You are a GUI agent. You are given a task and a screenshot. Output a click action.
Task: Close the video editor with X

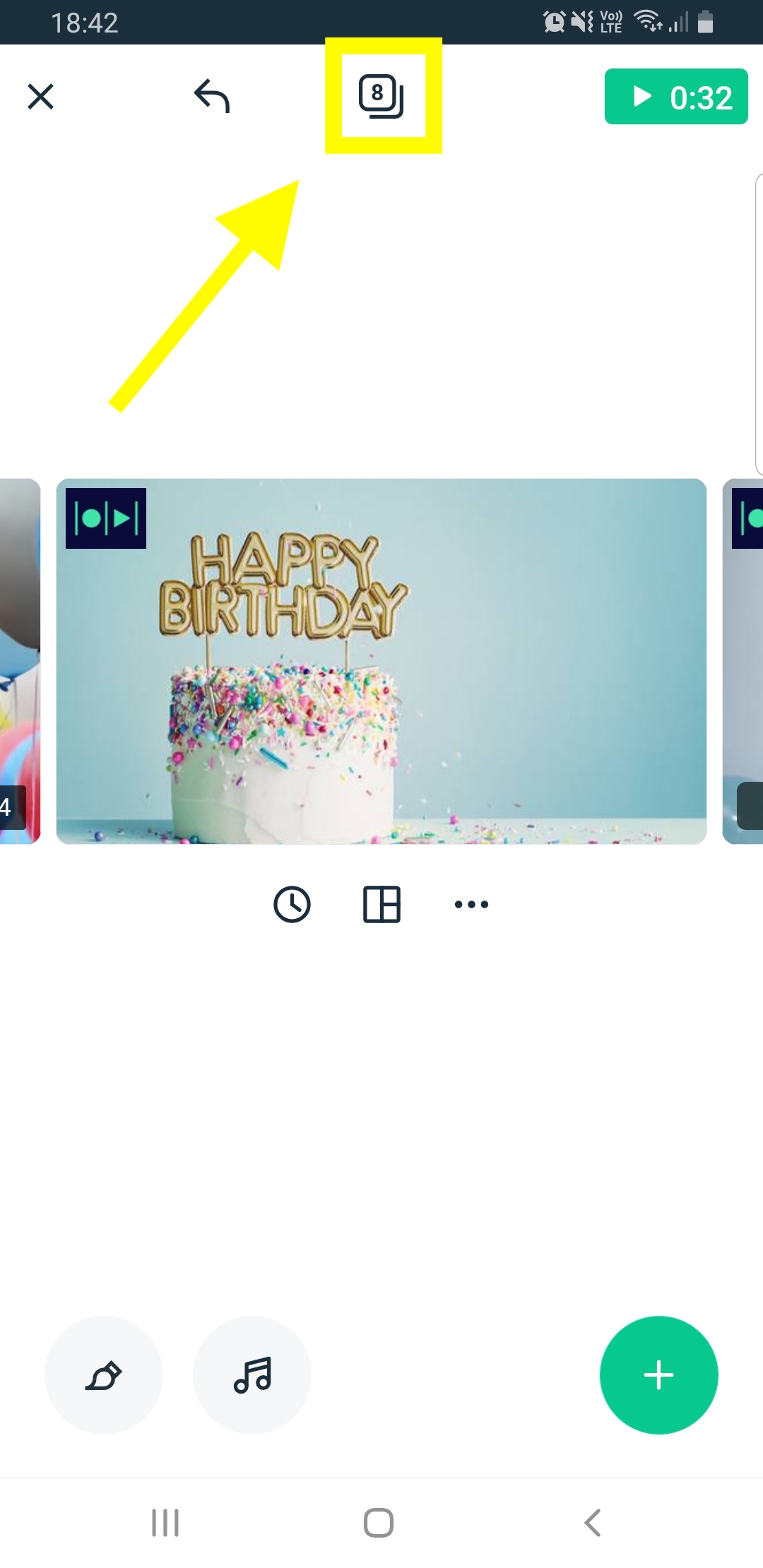(40, 97)
